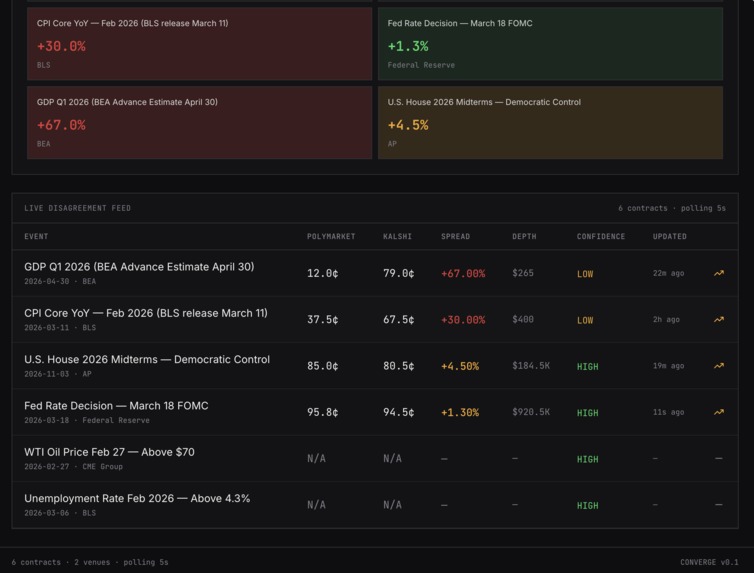Click the +67.00% spread value

coord(463,274)
